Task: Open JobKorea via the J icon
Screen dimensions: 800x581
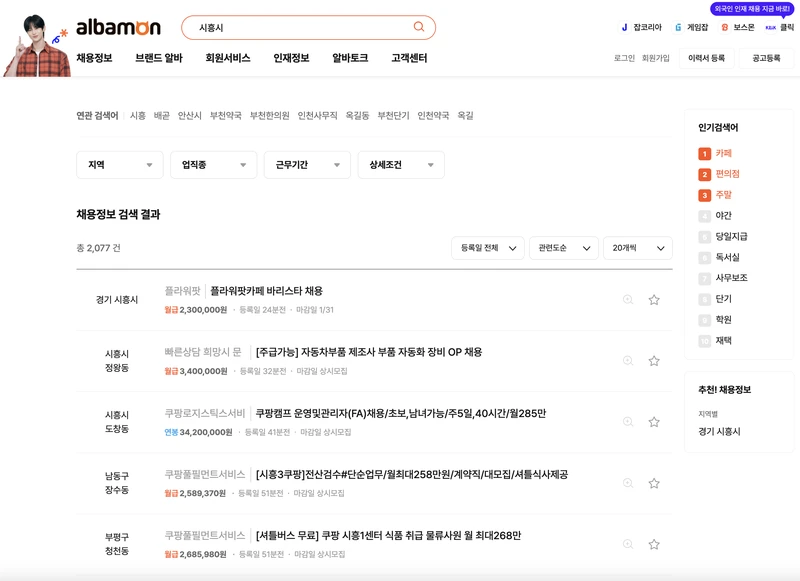Action: 624,26
